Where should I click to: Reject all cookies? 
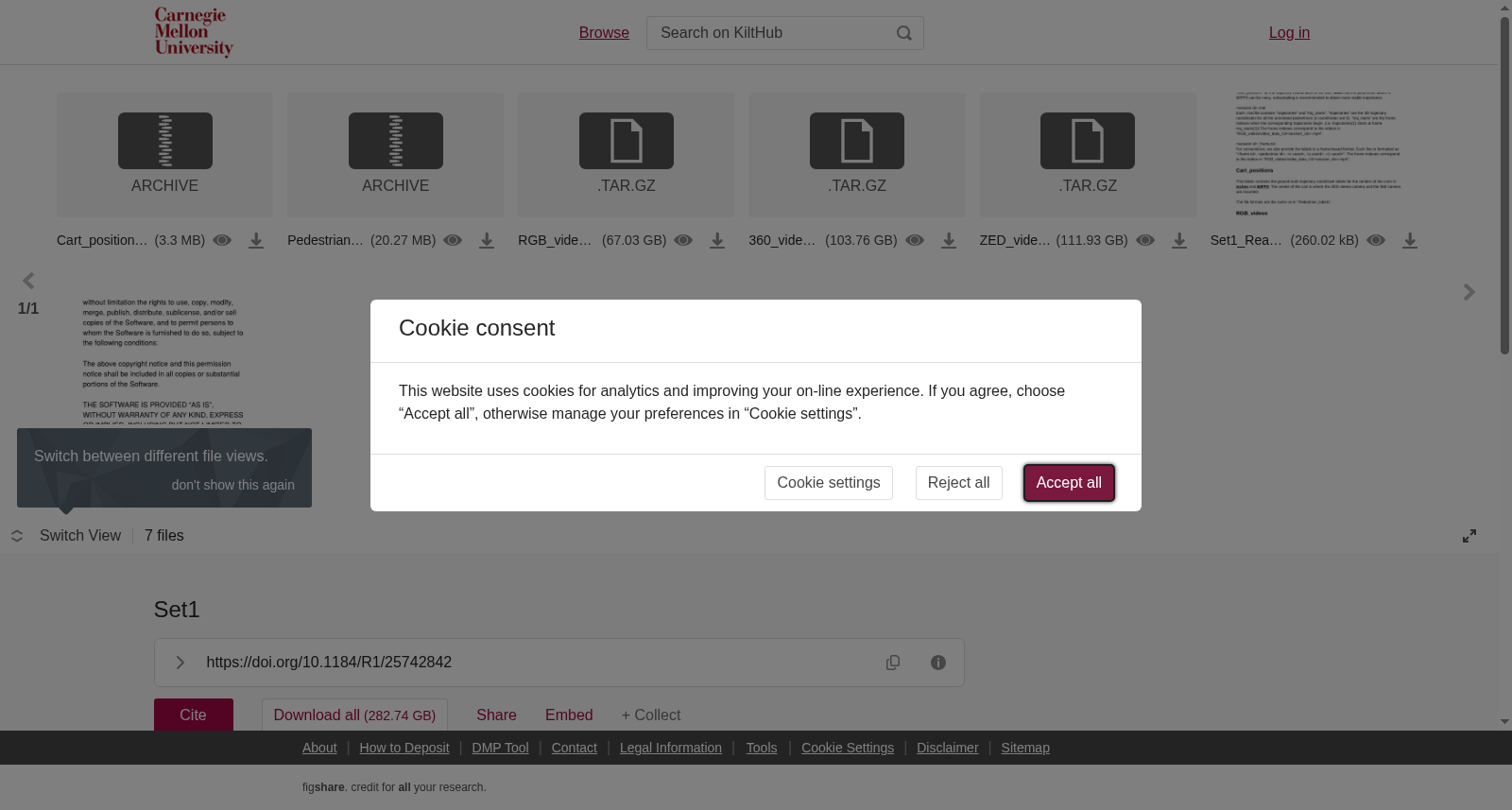958,483
